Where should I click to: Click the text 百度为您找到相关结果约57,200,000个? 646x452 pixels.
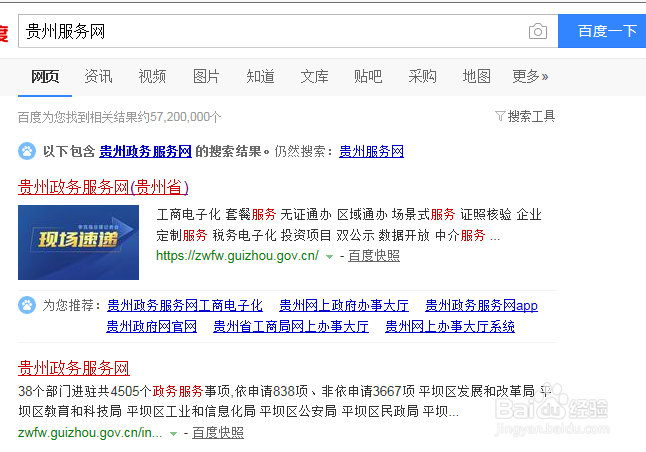coord(119,117)
